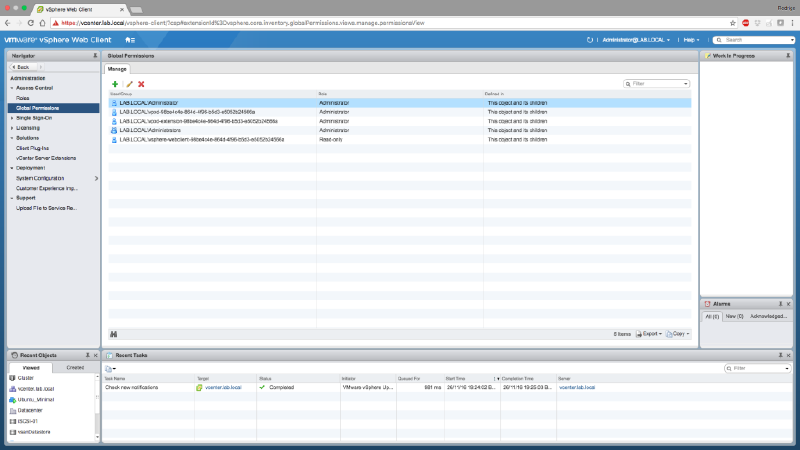The width and height of the screenshot is (800, 450).
Task: Switch to the Created tab in Recent Objects
Action: pyautogui.click(x=74, y=368)
